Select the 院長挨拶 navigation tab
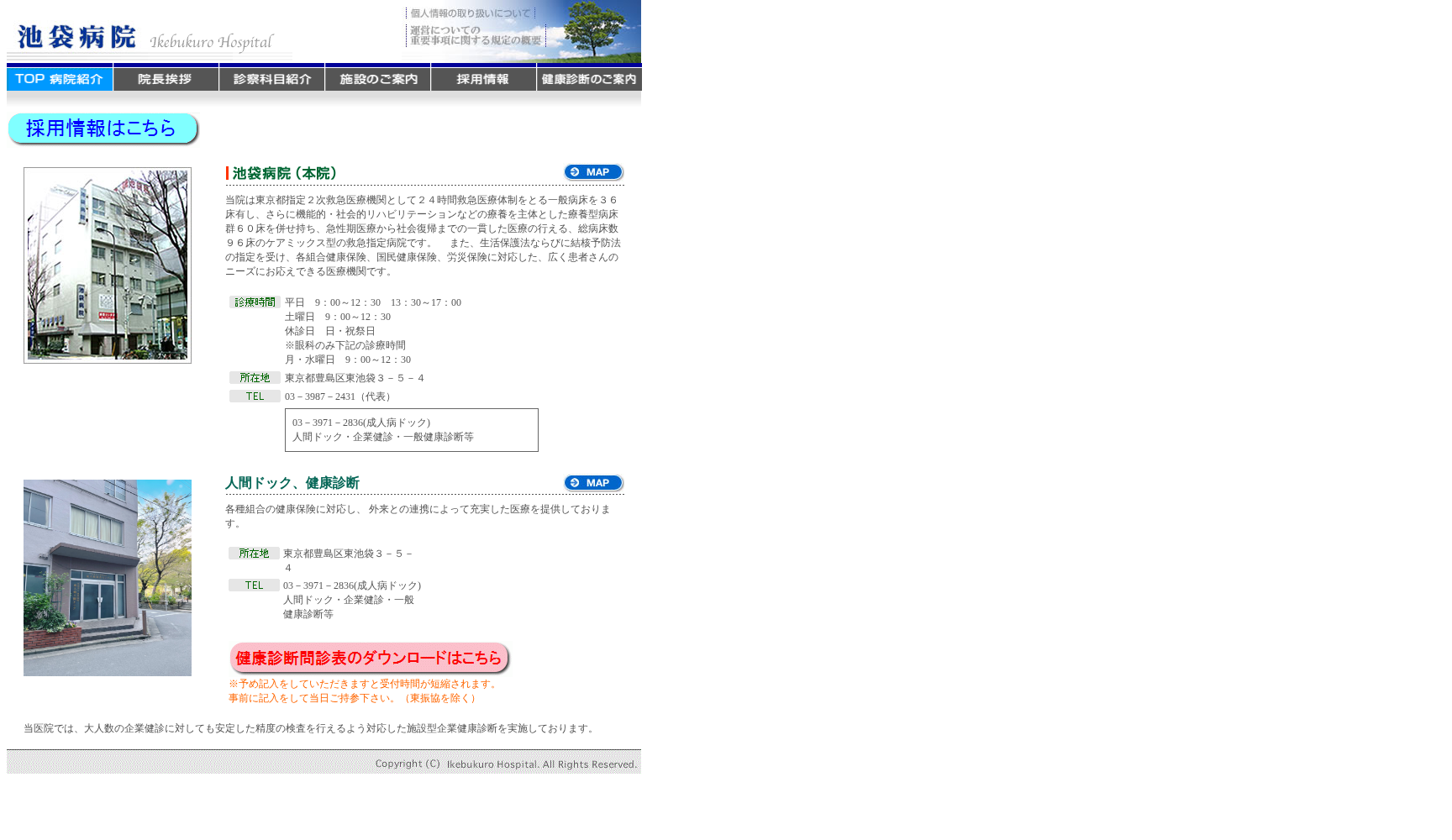The width and height of the screenshot is (1452, 840). point(166,78)
